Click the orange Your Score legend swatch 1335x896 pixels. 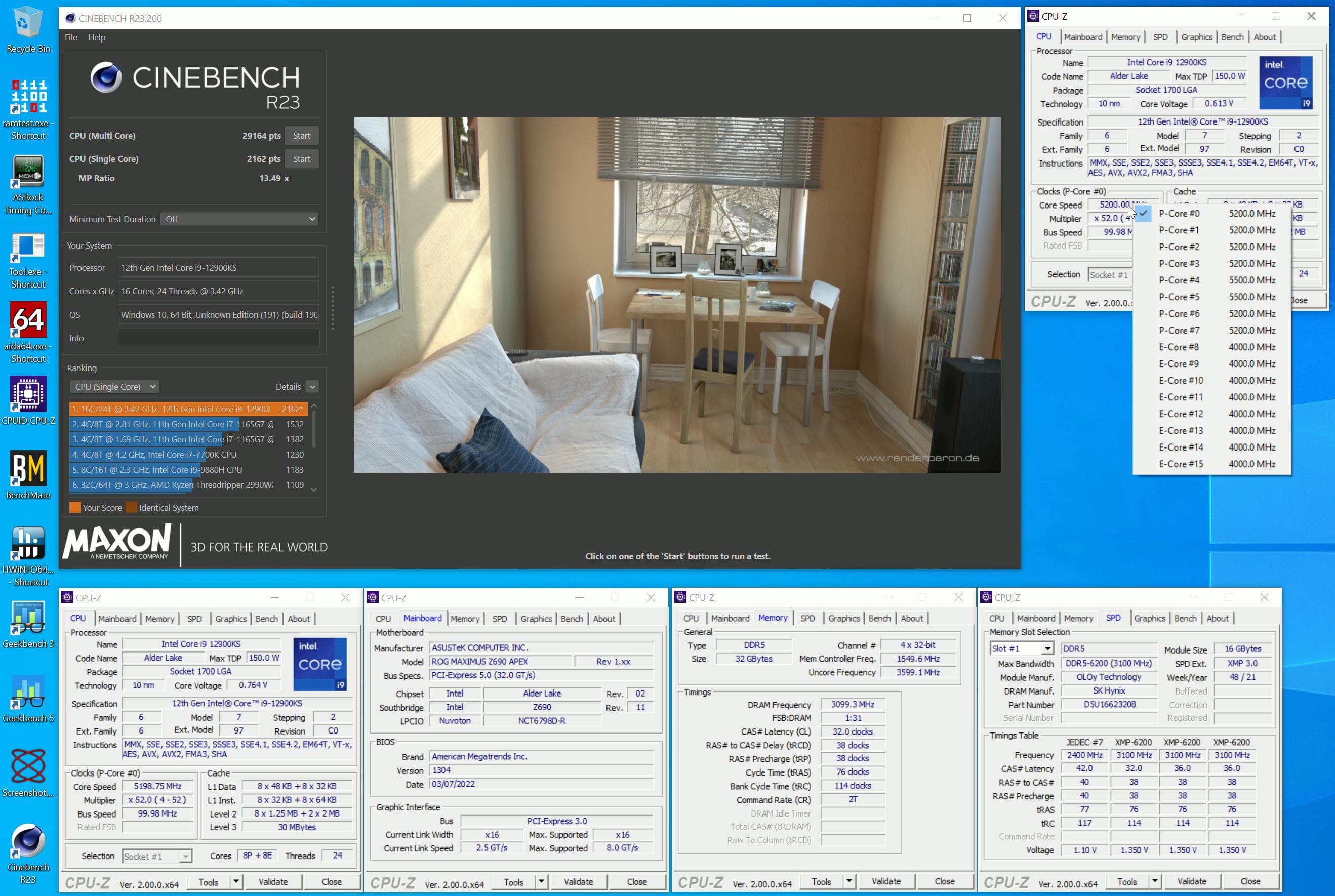pos(75,507)
